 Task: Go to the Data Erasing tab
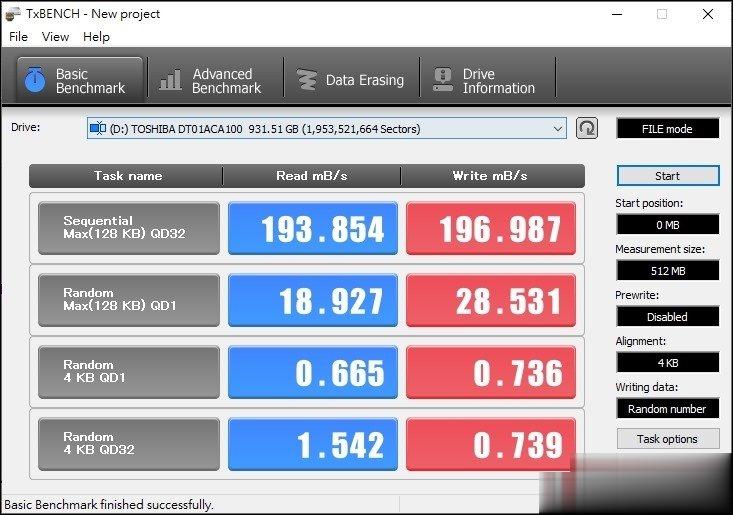click(x=352, y=80)
